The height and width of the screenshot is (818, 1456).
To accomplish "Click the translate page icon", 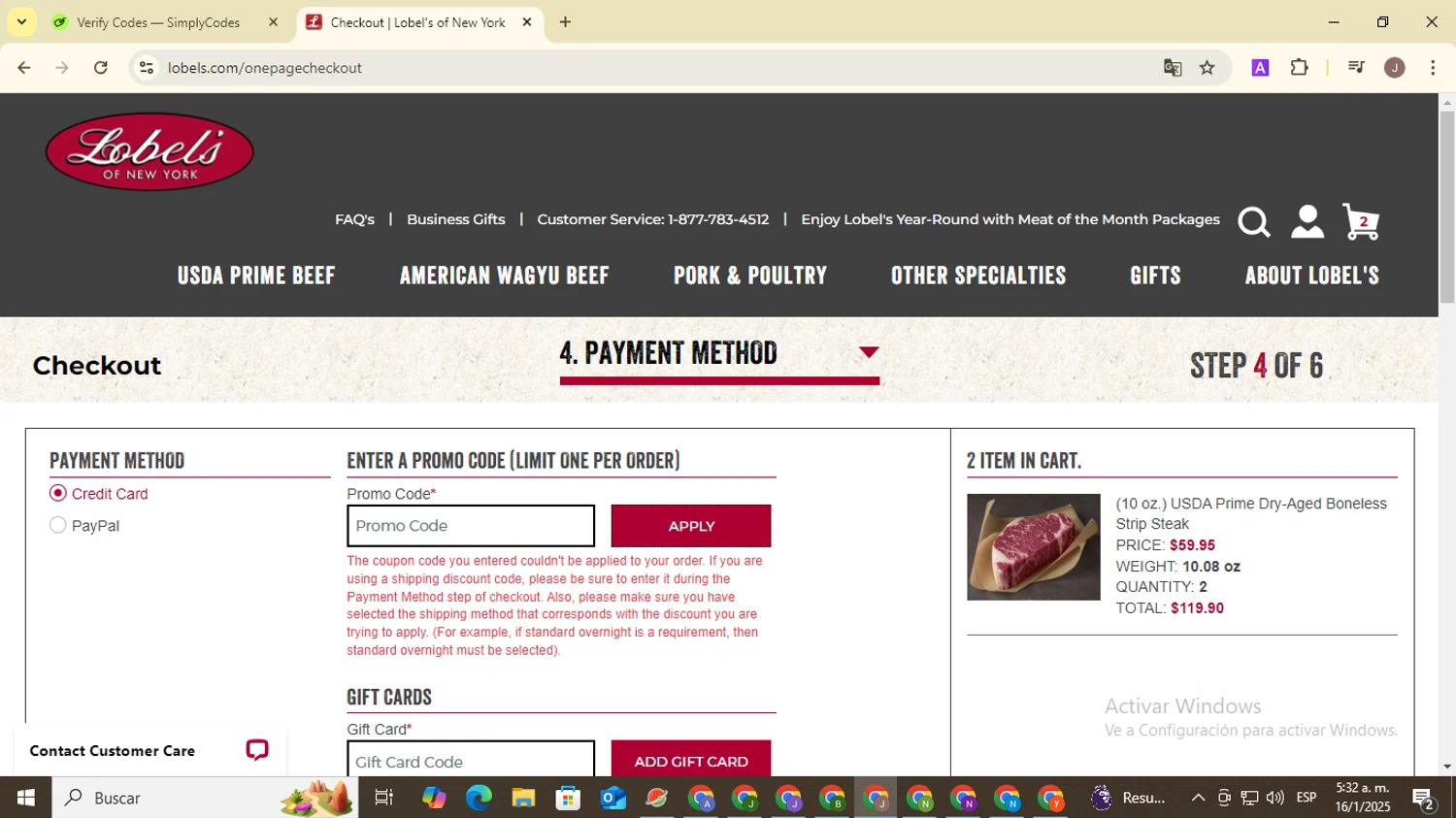I will [x=1173, y=68].
